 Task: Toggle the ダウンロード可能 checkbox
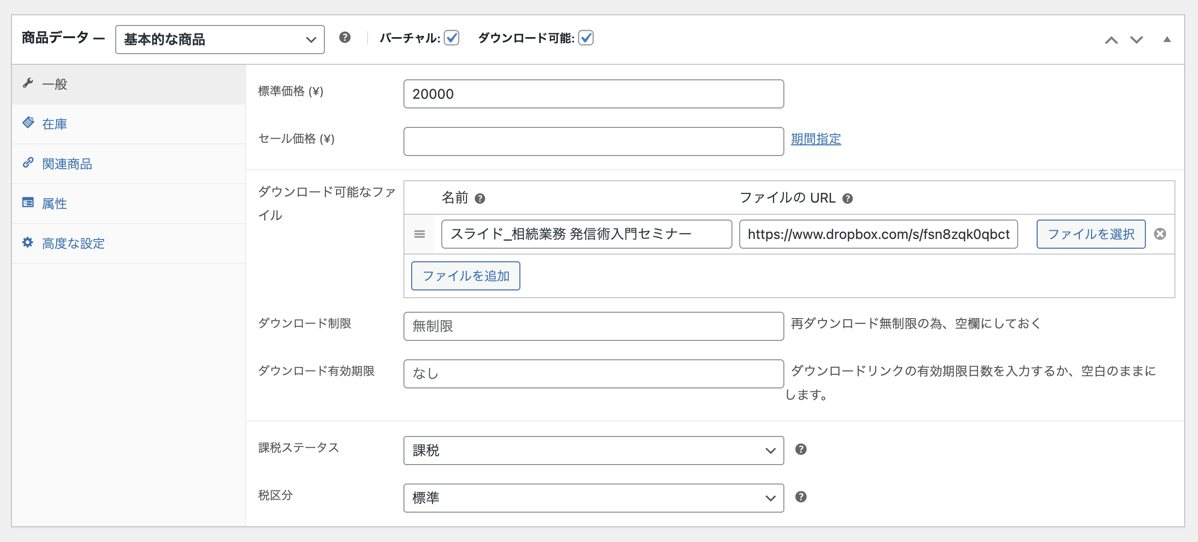pyautogui.click(x=586, y=38)
